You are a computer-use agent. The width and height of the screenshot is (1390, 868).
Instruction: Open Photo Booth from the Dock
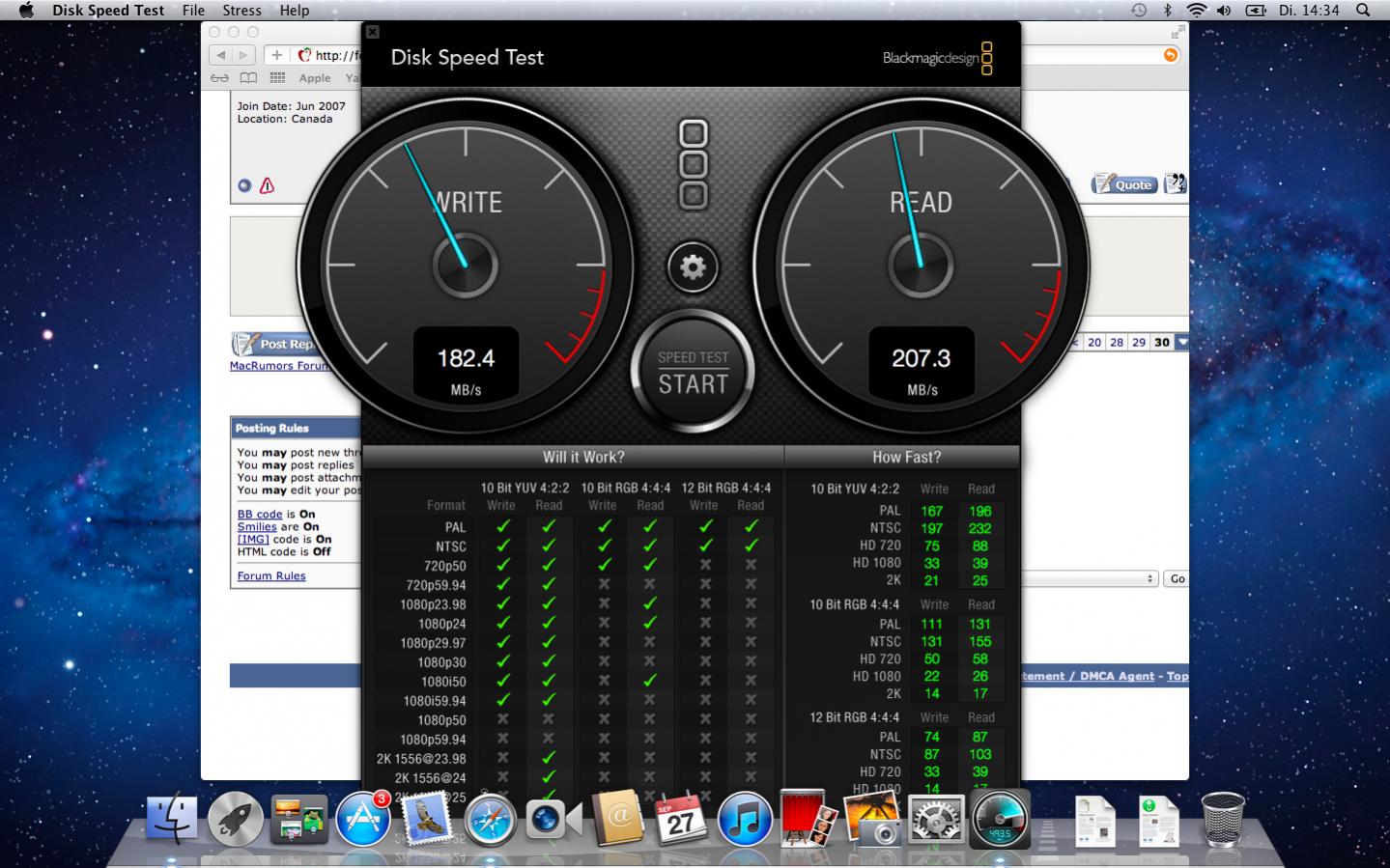[x=808, y=820]
